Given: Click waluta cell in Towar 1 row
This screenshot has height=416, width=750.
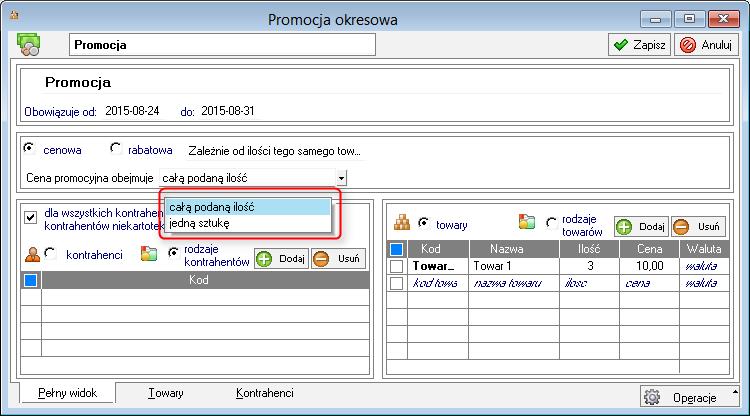Looking at the screenshot, I should tap(704, 266).
